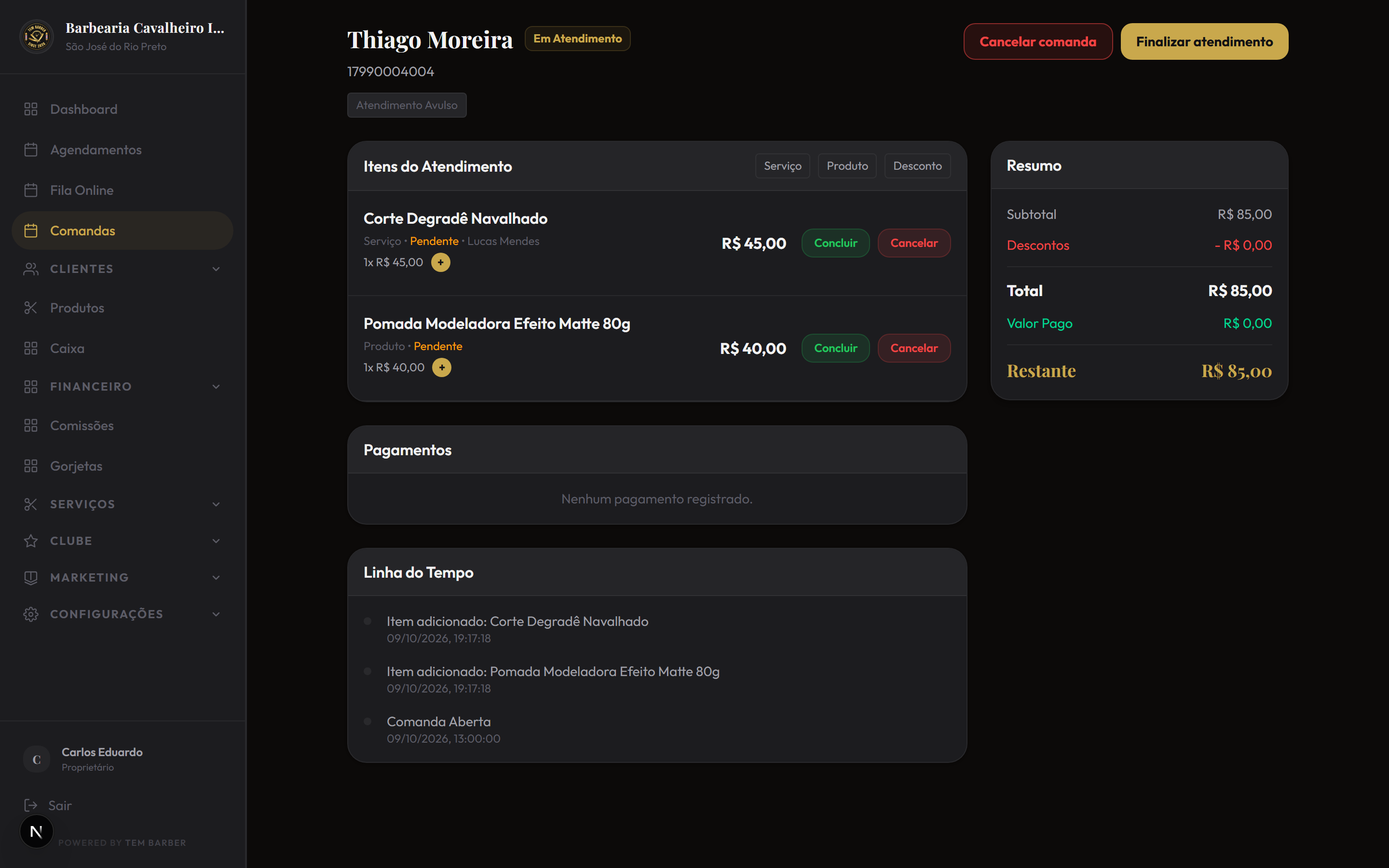Increase the quantity of Pomada Modeladora Efeito Matte
The image size is (1389, 868).
[x=441, y=367]
